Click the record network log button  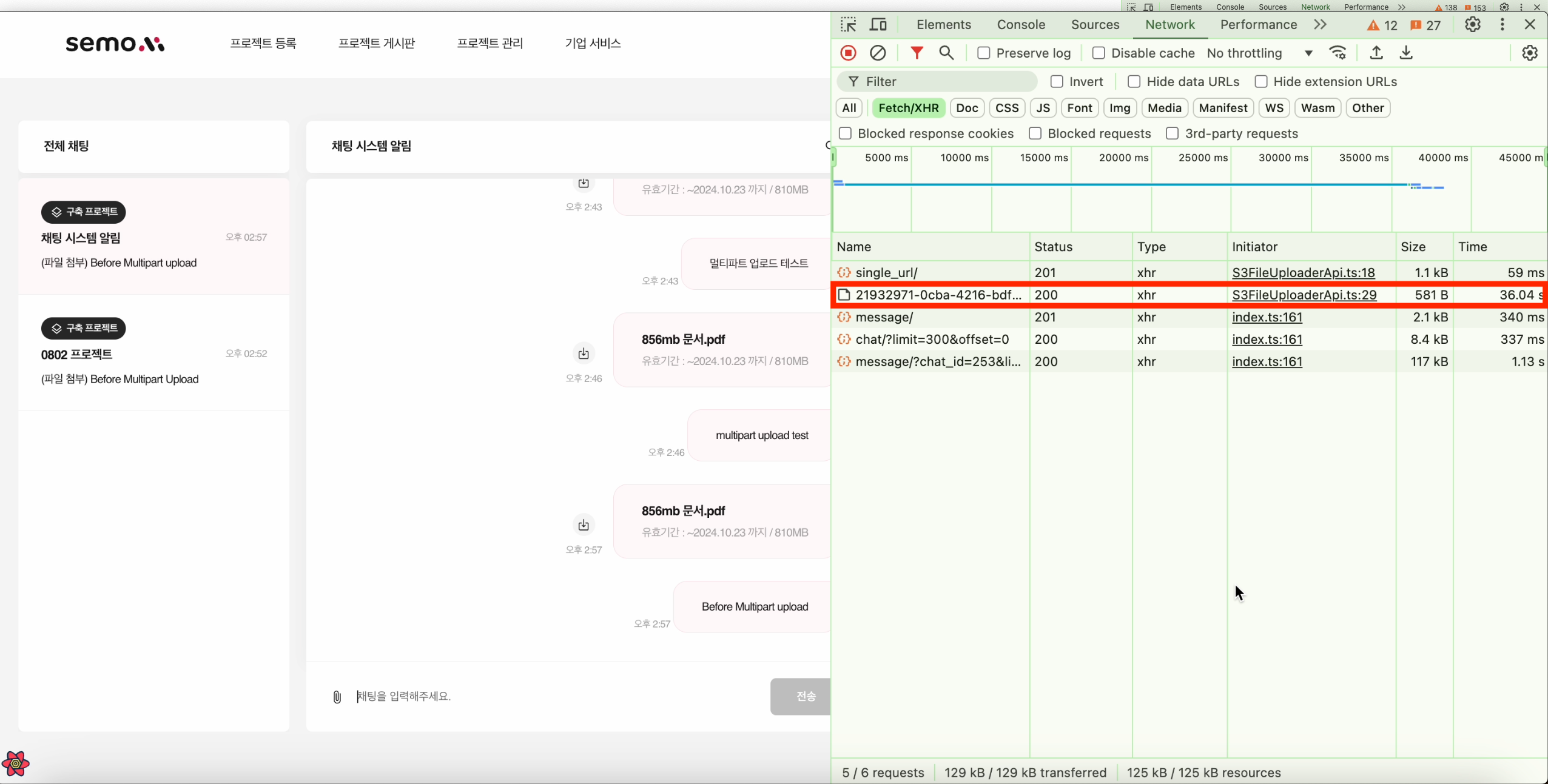[848, 53]
